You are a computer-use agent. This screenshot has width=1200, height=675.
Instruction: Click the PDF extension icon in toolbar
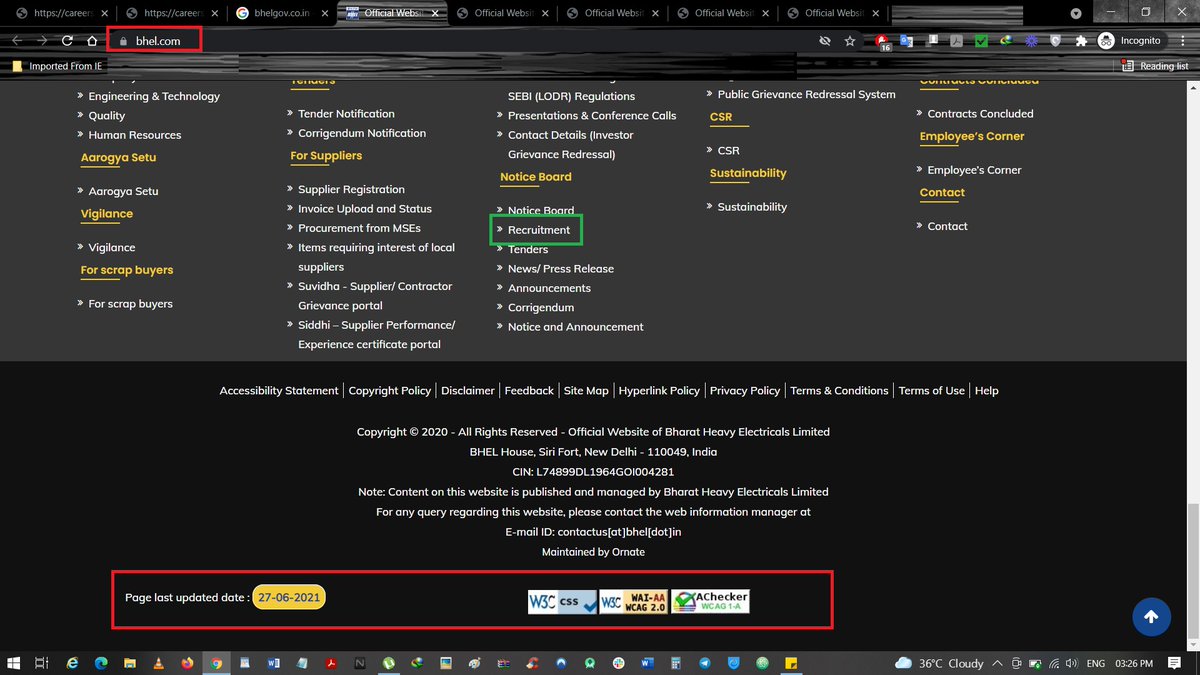tap(957, 41)
